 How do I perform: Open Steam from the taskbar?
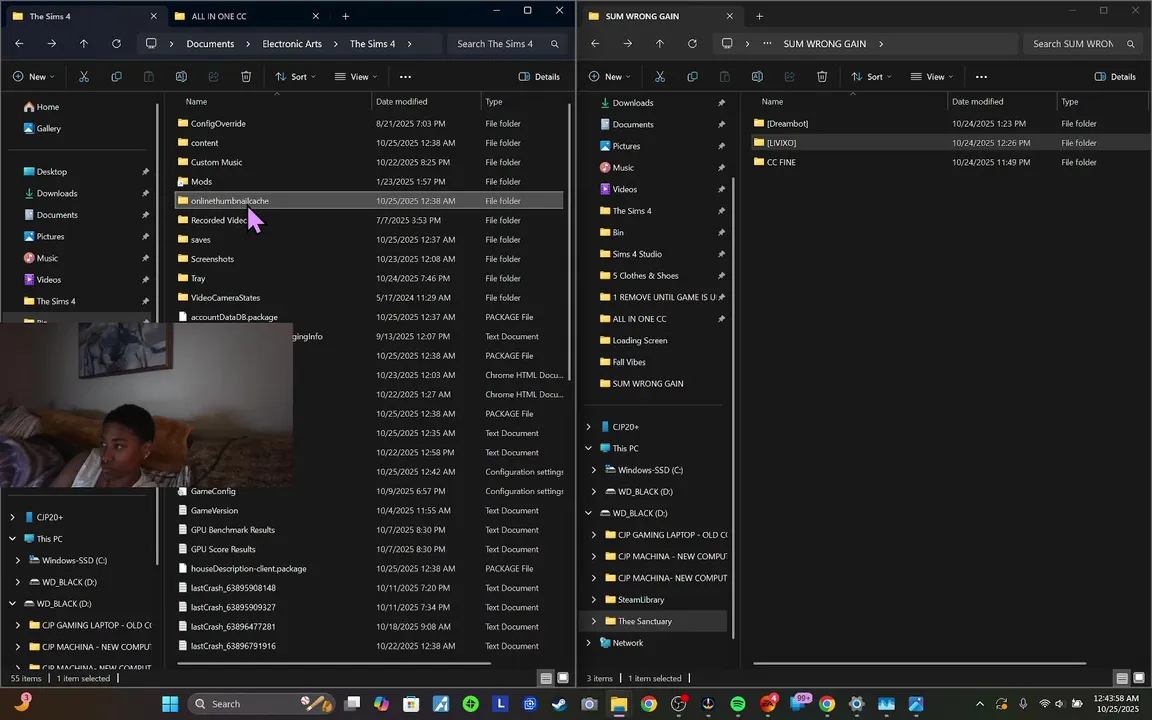559,704
